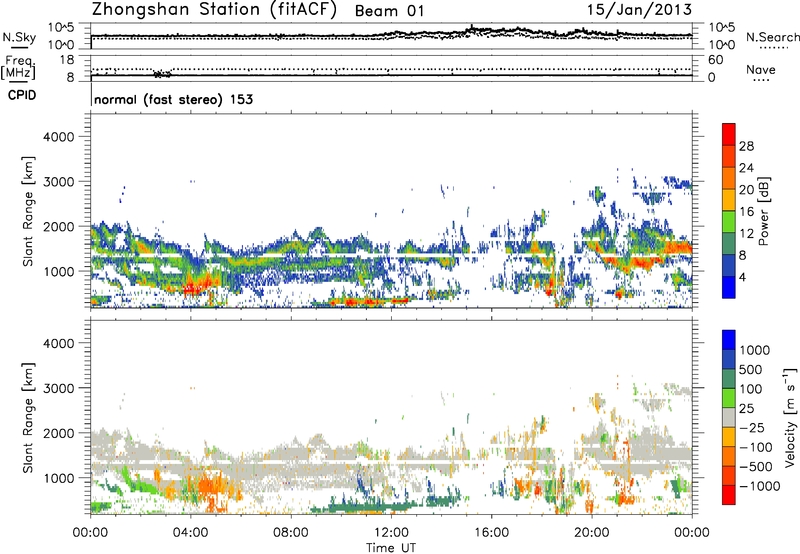Click the '24' label on the power colorbar

746,168
